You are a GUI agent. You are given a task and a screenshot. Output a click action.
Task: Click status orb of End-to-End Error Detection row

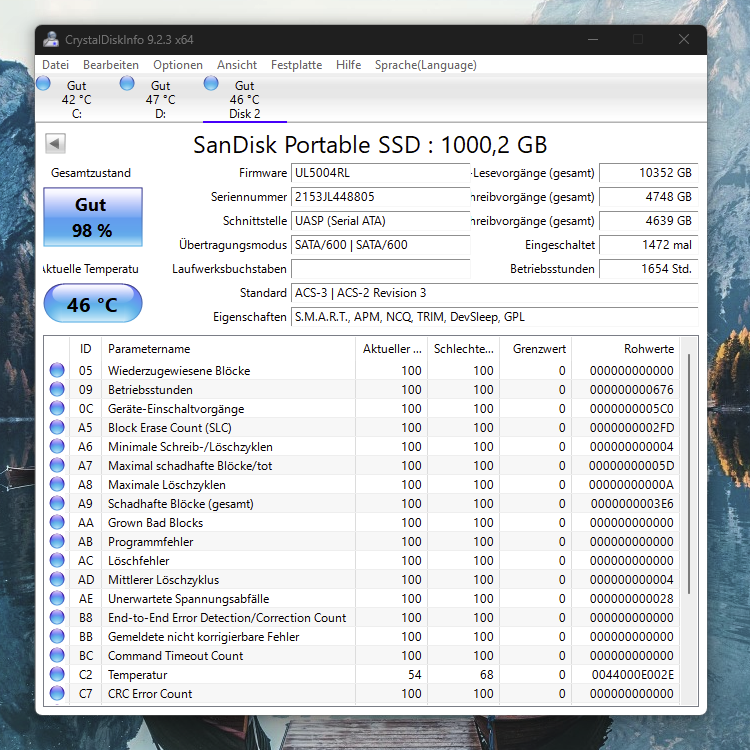click(x=57, y=618)
